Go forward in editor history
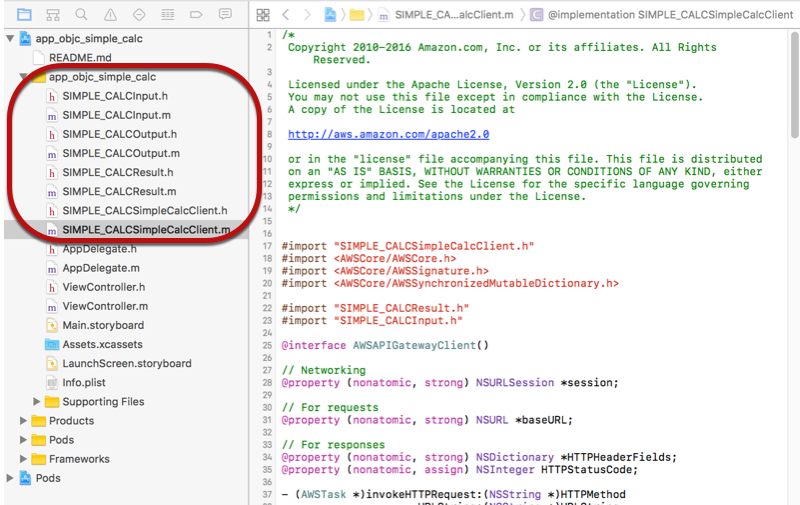This screenshot has width=800, height=505. [308, 15]
